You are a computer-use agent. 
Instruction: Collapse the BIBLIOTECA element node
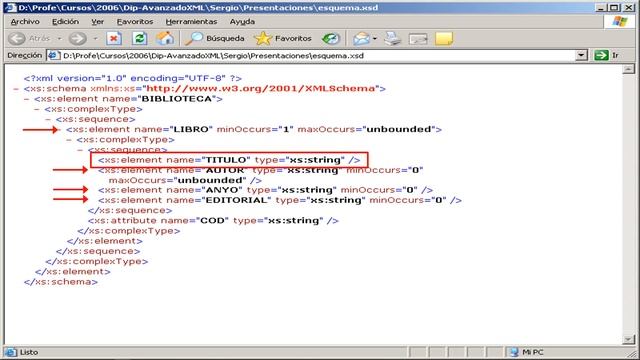27,99
